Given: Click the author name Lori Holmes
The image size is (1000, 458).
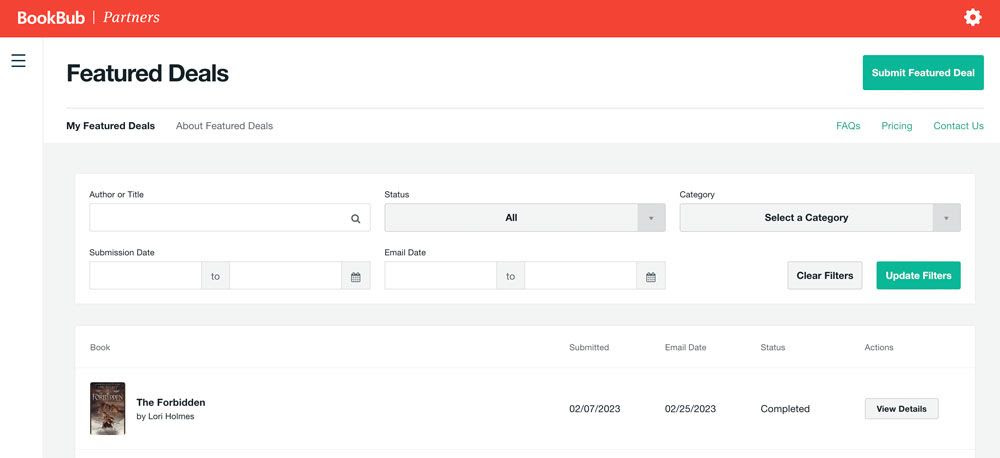Looking at the screenshot, I should click(x=170, y=417).
